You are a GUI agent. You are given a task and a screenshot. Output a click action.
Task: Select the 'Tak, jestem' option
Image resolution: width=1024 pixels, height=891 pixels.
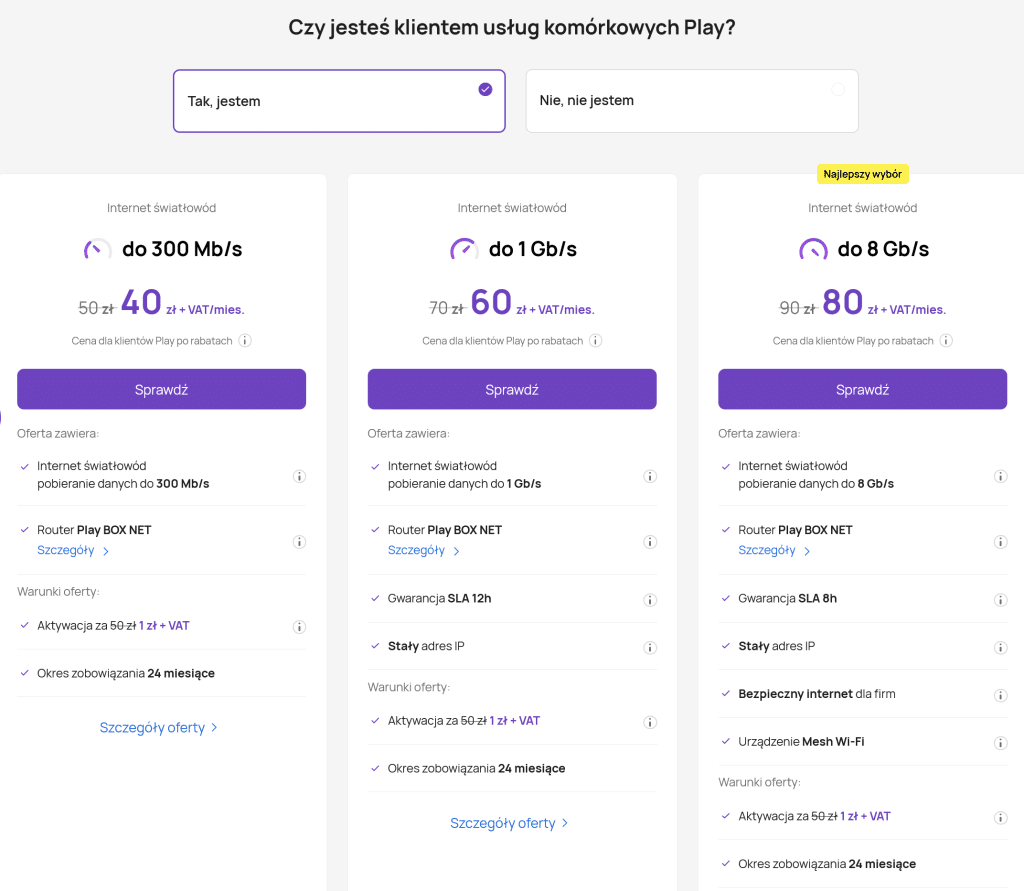(339, 101)
